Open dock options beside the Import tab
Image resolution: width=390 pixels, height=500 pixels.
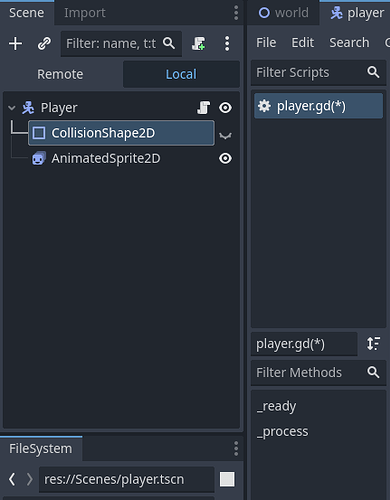tap(236, 13)
